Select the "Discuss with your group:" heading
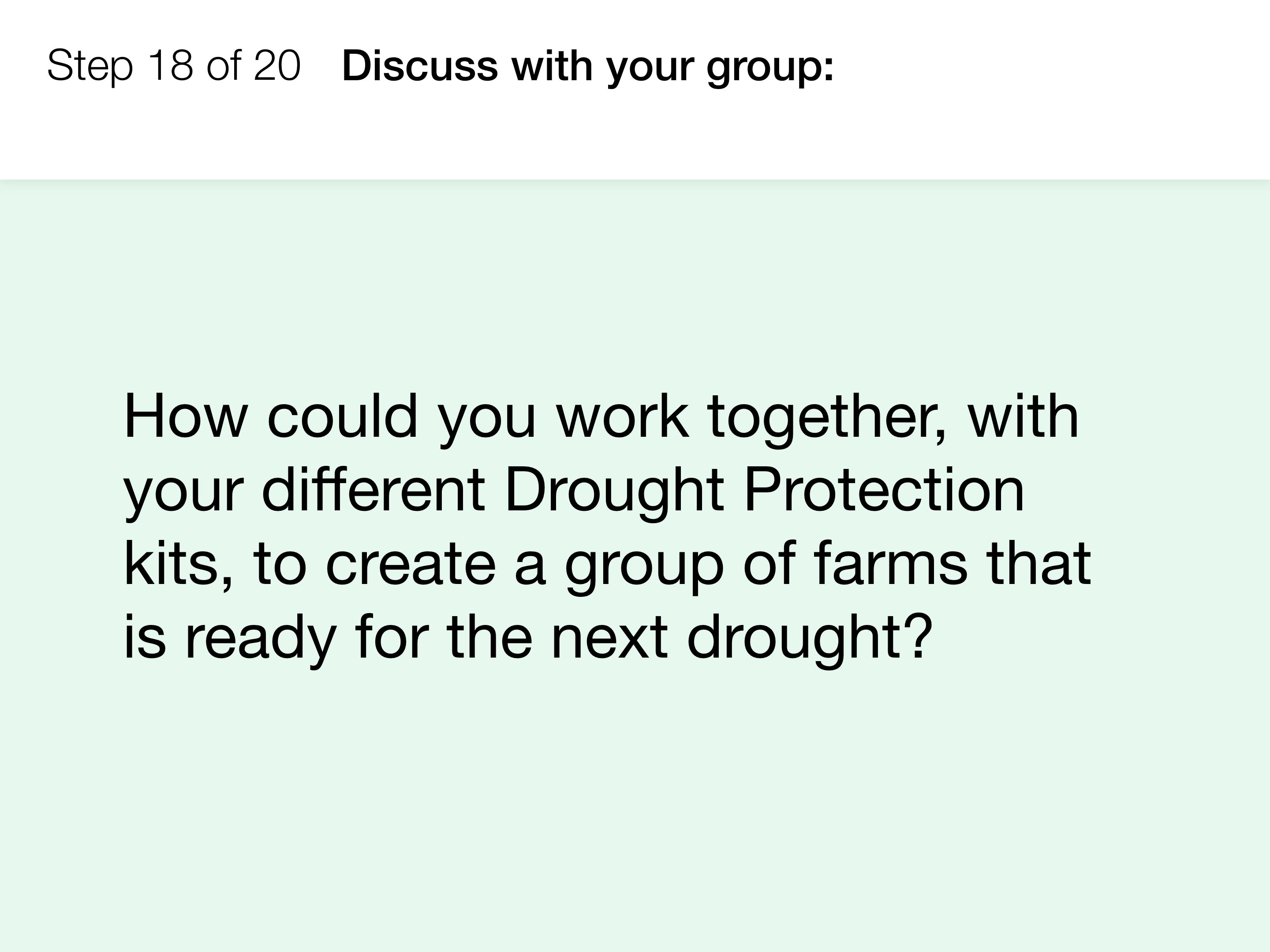 (587, 66)
